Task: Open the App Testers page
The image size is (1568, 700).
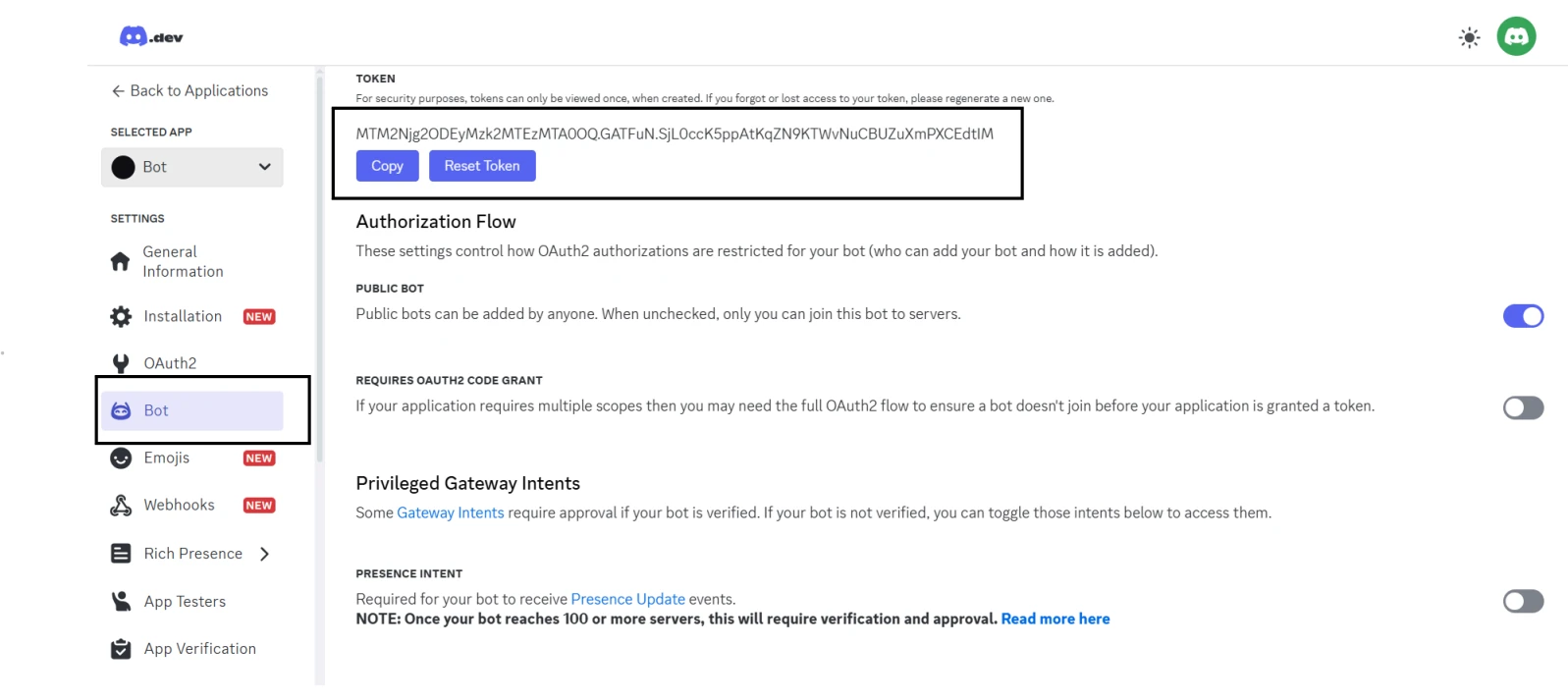Action: 185,601
